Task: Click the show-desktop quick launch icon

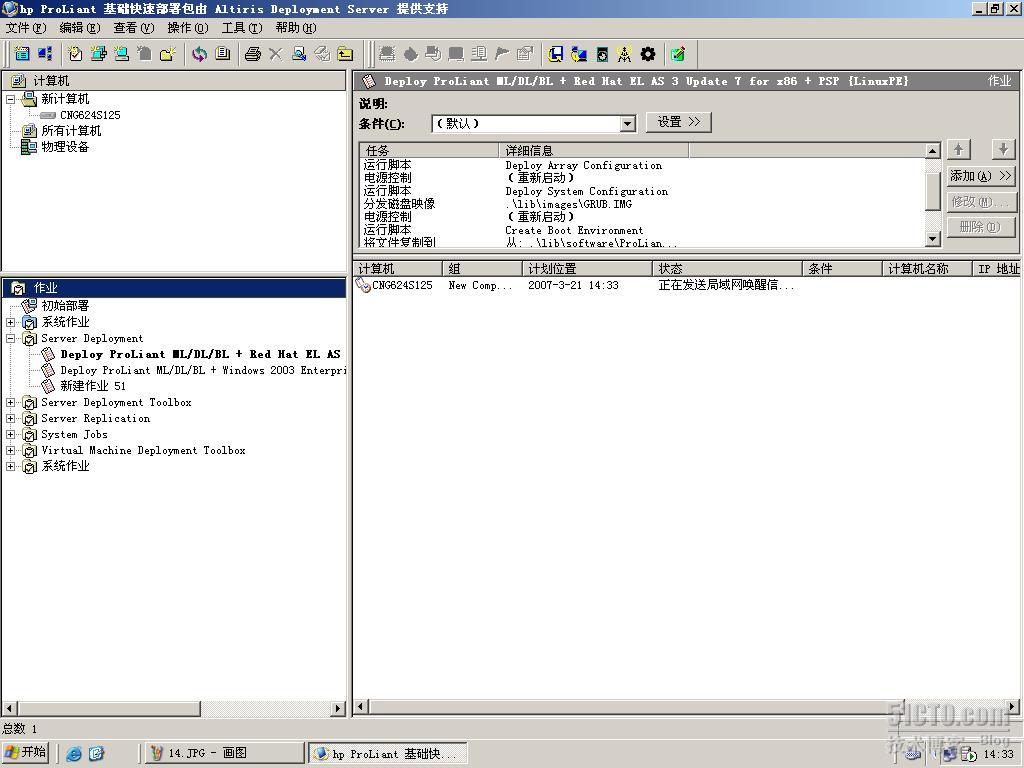Action: (96, 754)
